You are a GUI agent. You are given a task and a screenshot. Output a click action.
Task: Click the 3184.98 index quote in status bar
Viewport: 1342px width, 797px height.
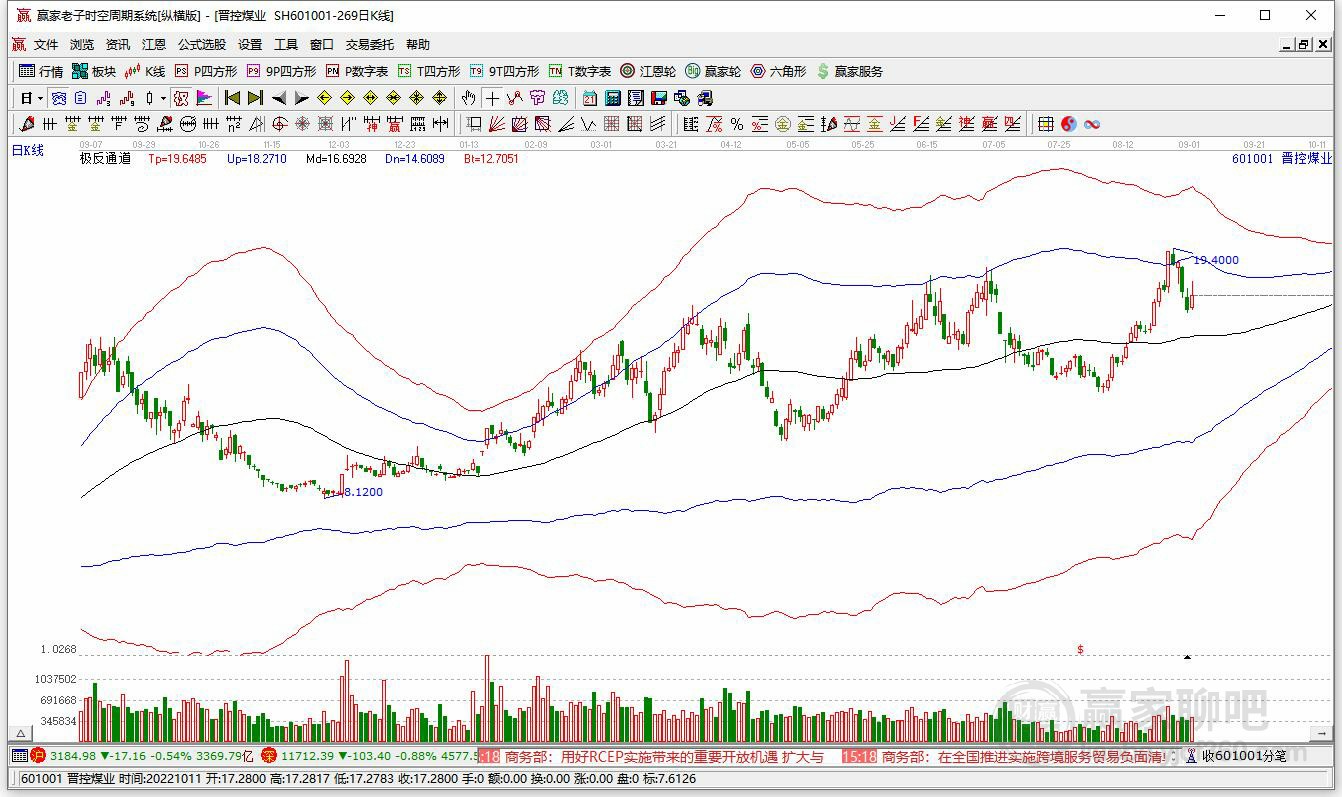(73, 757)
